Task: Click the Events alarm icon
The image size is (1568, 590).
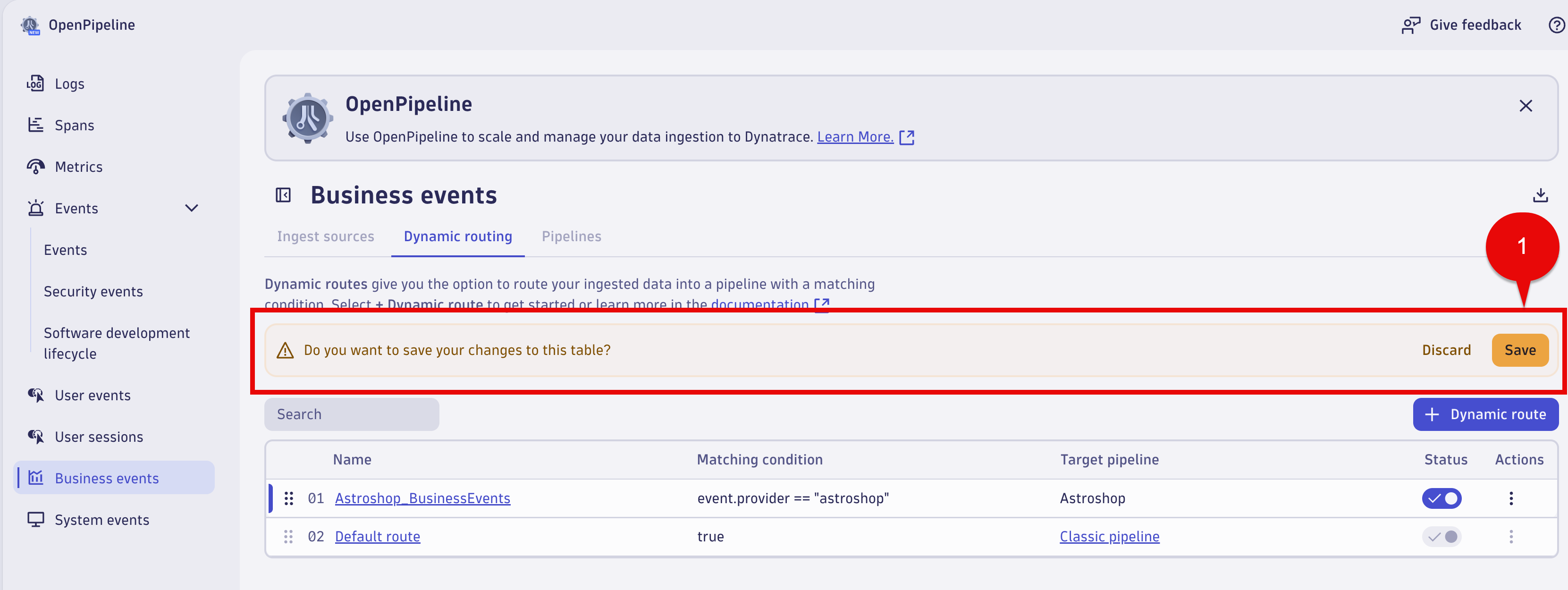Action: point(36,208)
